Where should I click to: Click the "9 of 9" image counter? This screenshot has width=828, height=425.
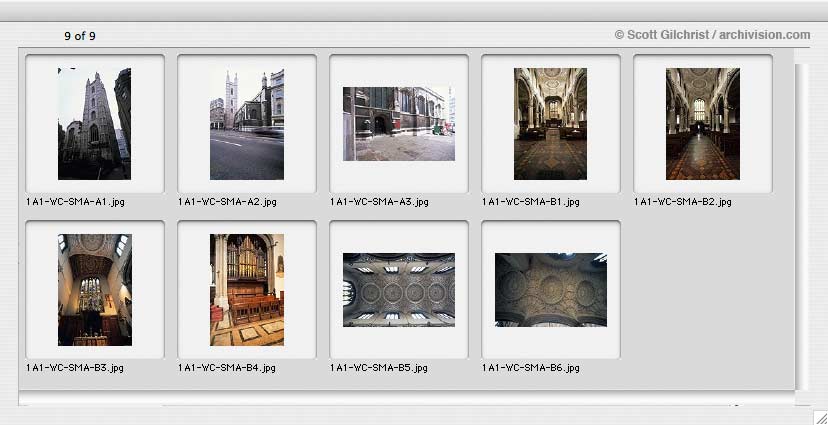[x=80, y=36]
